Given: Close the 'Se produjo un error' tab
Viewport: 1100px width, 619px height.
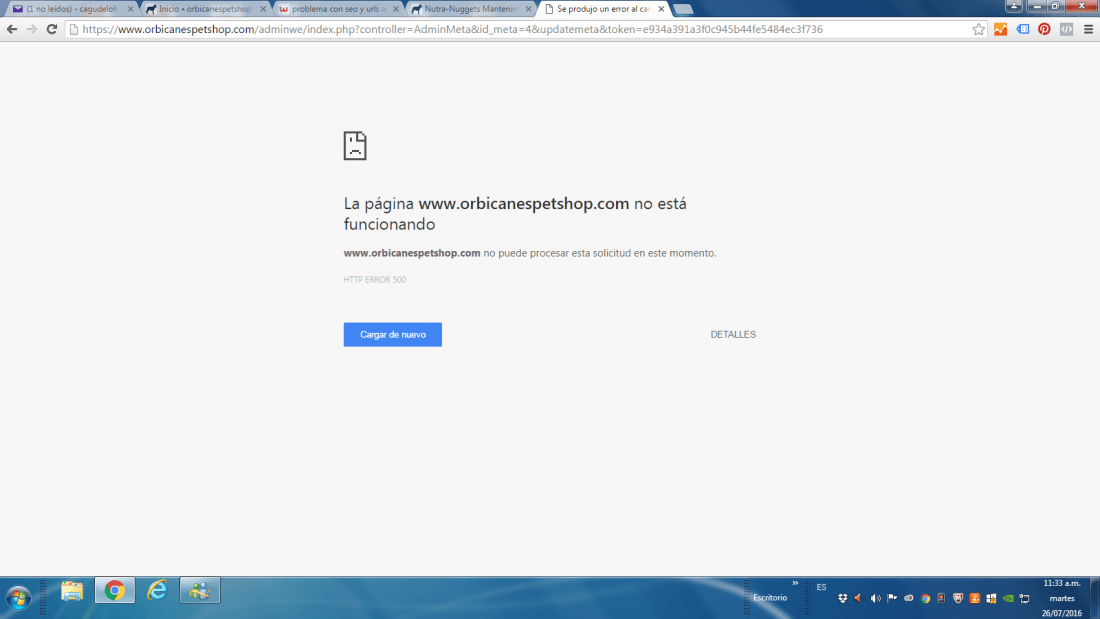Looking at the screenshot, I should tap(661, 9).
